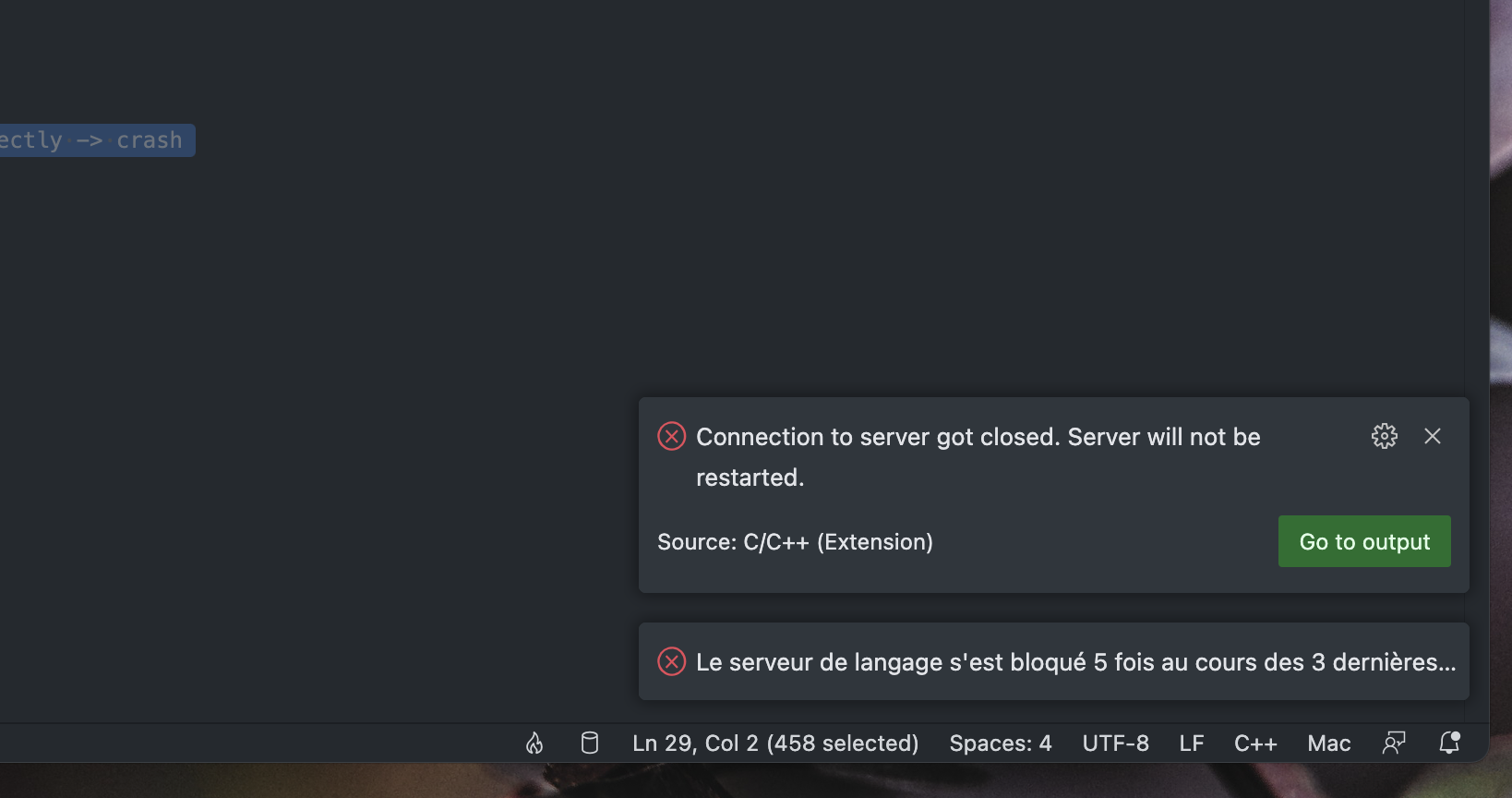Select the C++ language mode indicator
Image resolution: width=1512 pixels, height=798 pixels.
[1255, 743]
